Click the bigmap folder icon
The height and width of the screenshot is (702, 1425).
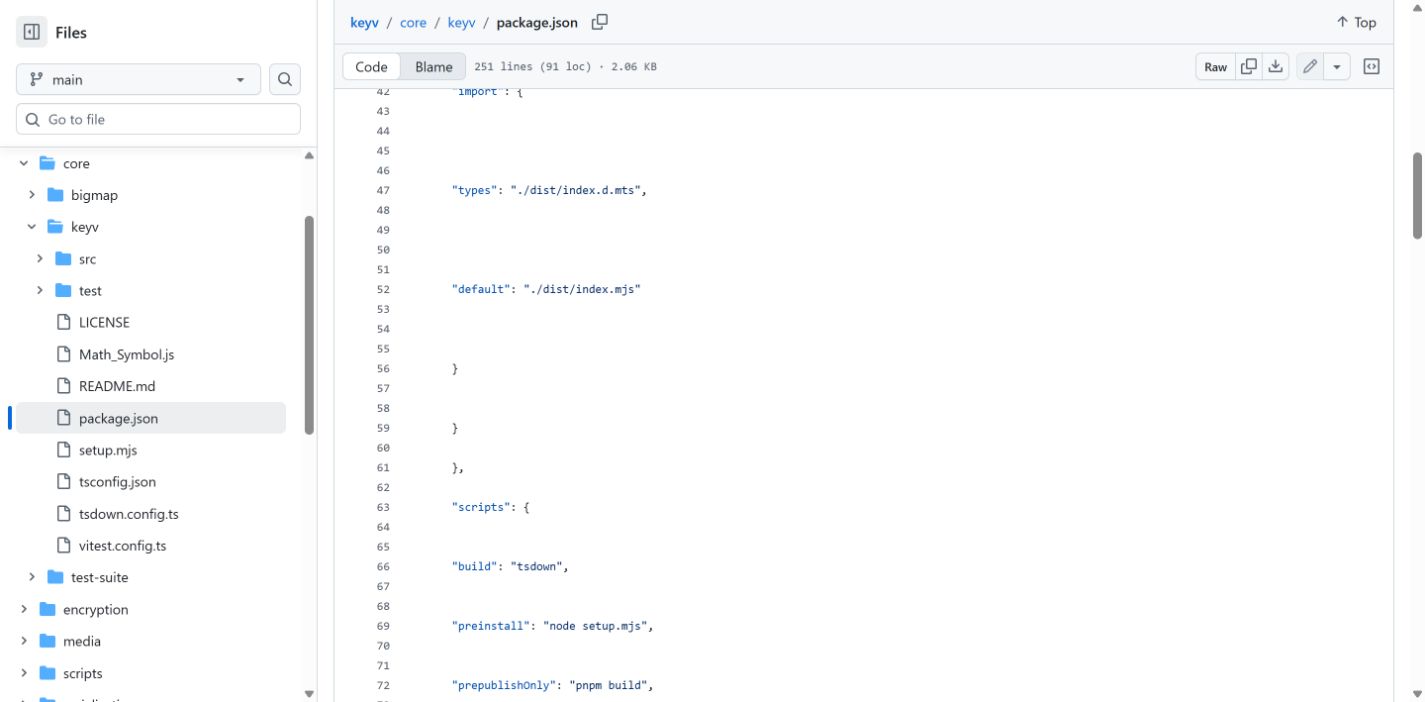55,195
